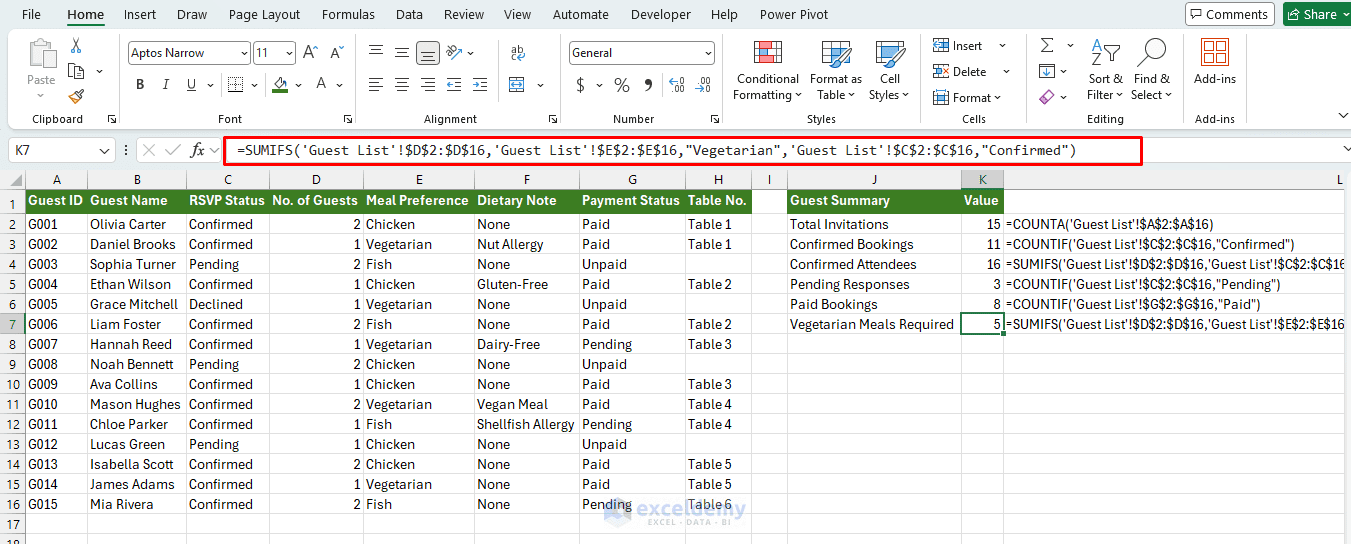1351x544 pixels.
Task: Click inside the formula bar text
Action: [656, 150]
